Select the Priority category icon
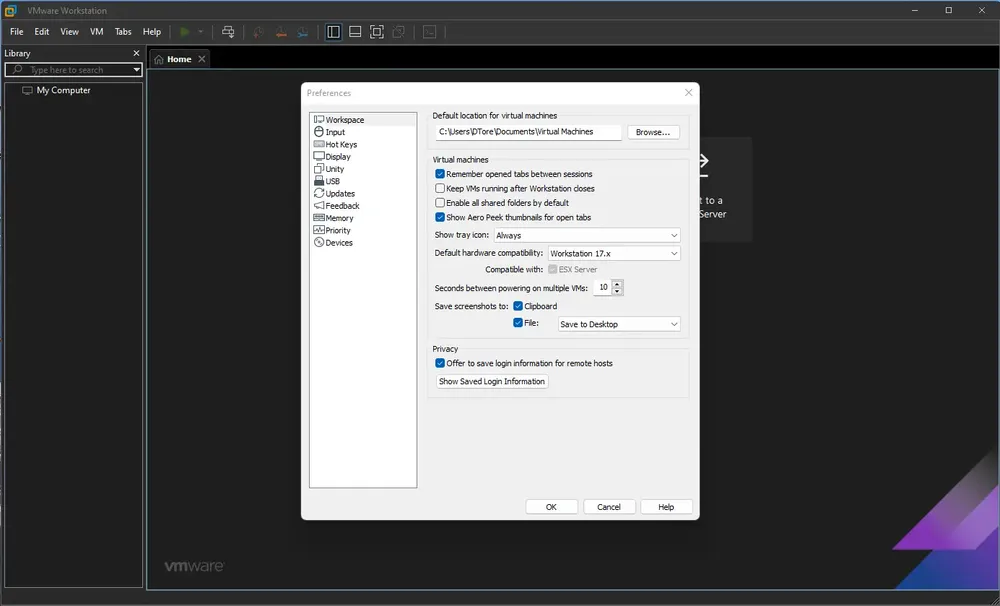 [x=319, y=230]
